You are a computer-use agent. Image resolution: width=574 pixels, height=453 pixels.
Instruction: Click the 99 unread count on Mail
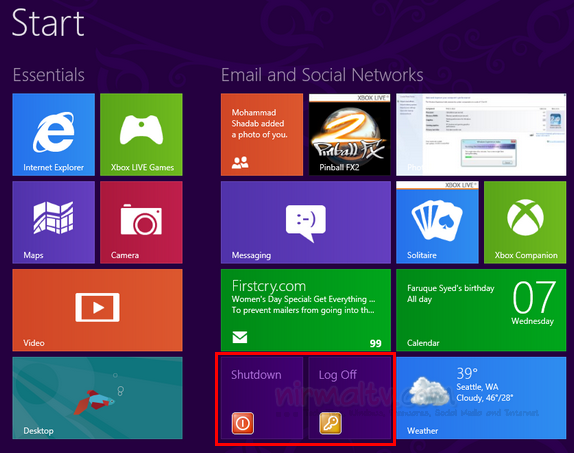pos(376,344)
